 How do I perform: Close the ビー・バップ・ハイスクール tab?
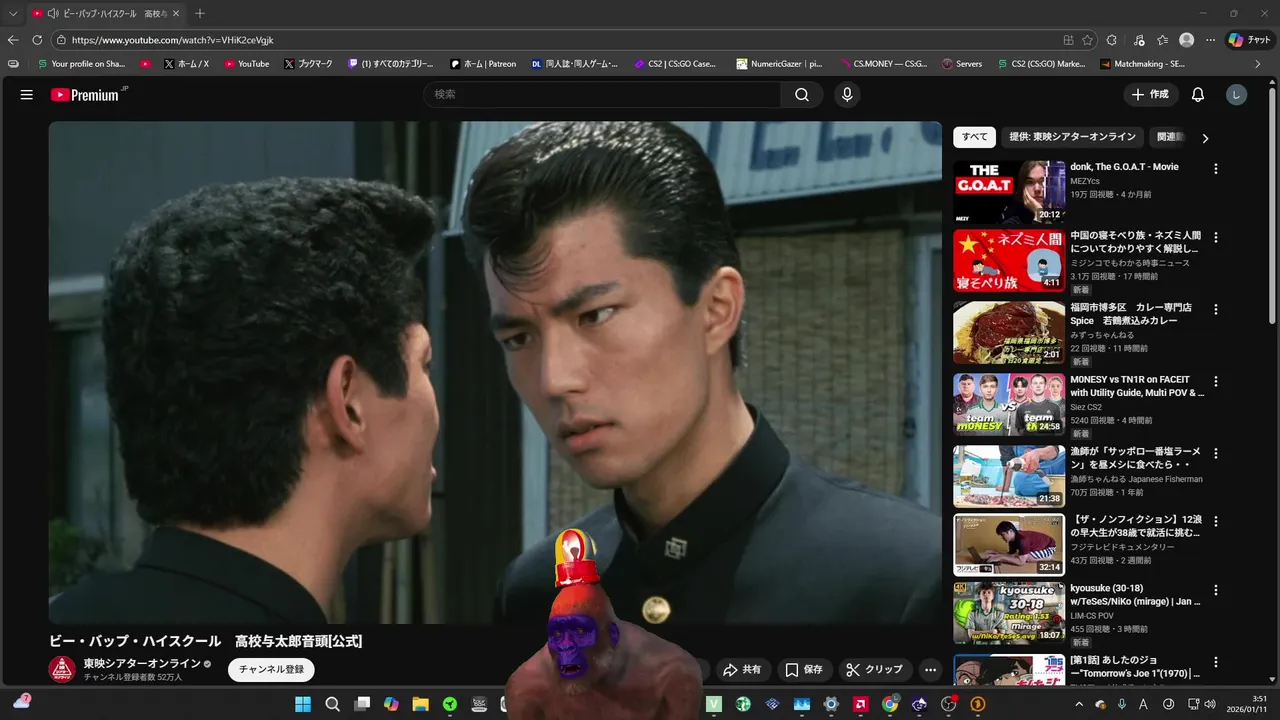click(176, 13)
